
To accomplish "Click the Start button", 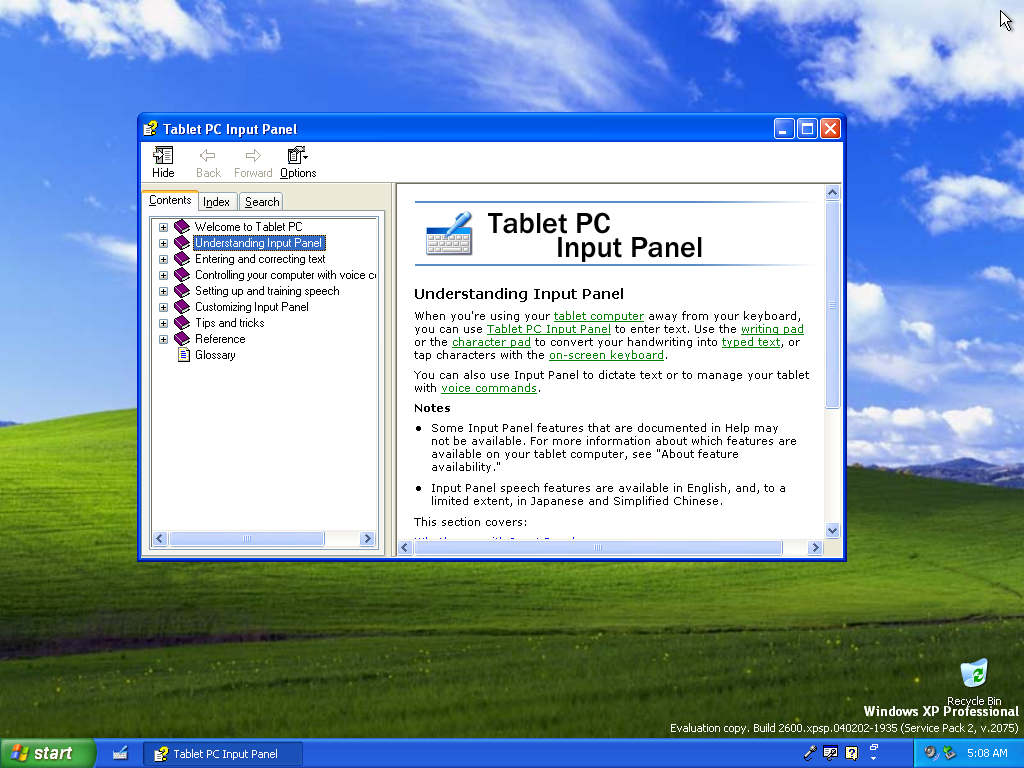I will pos(48,754).
